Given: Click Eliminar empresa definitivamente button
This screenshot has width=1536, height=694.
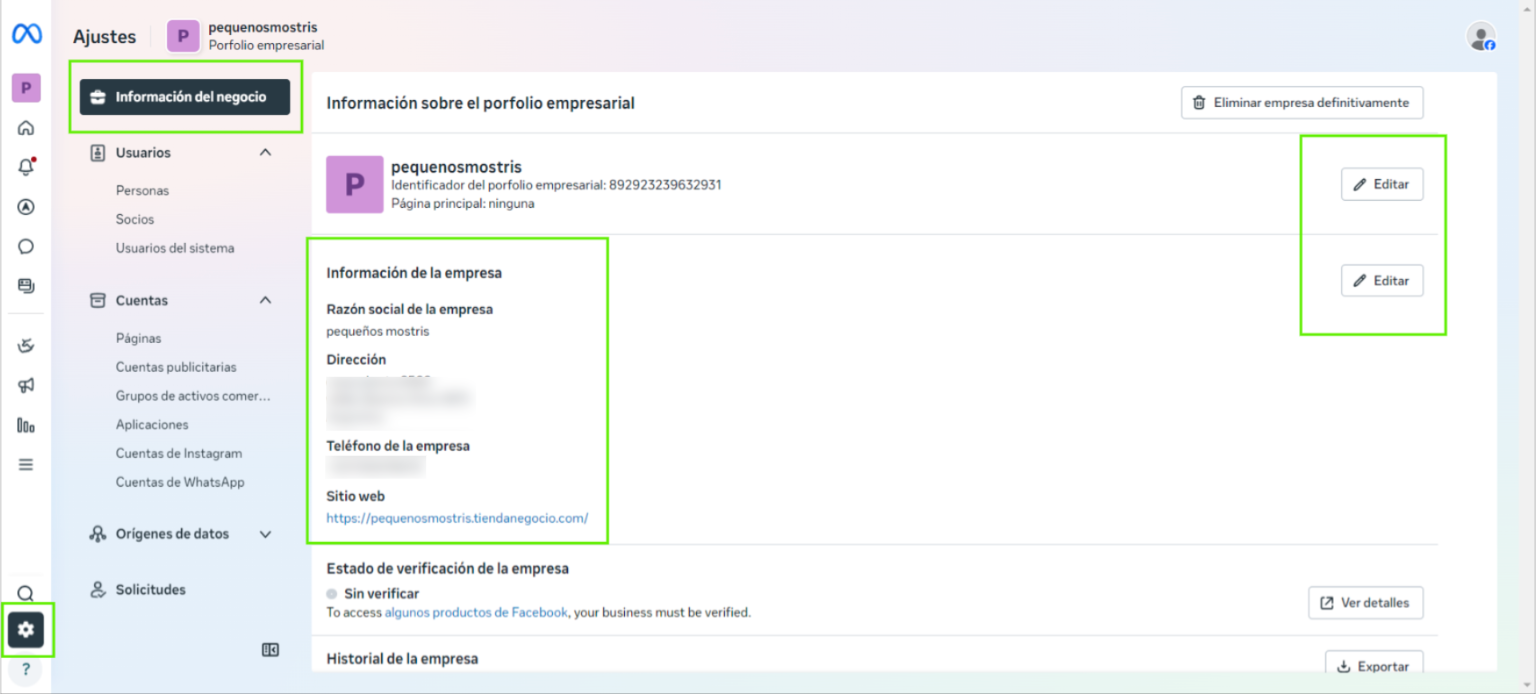Looking at the screenshot, I should pos(1301,102).
